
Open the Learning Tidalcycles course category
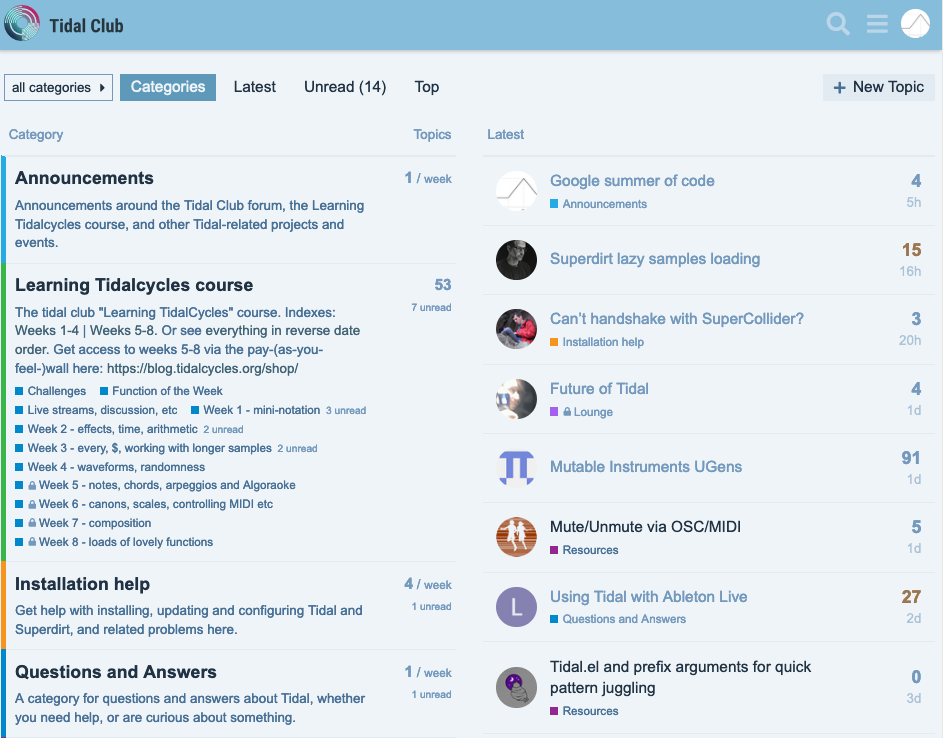coord(134,285)
